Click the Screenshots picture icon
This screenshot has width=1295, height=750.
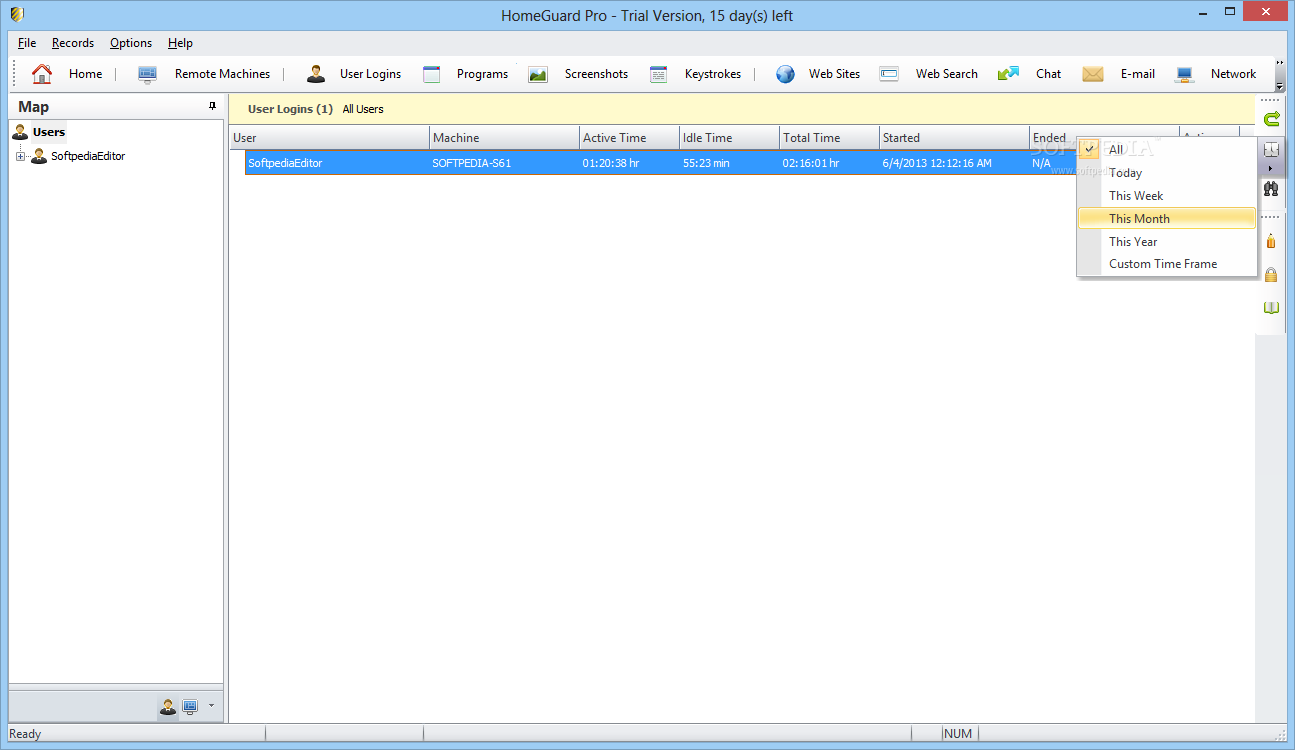538,74
